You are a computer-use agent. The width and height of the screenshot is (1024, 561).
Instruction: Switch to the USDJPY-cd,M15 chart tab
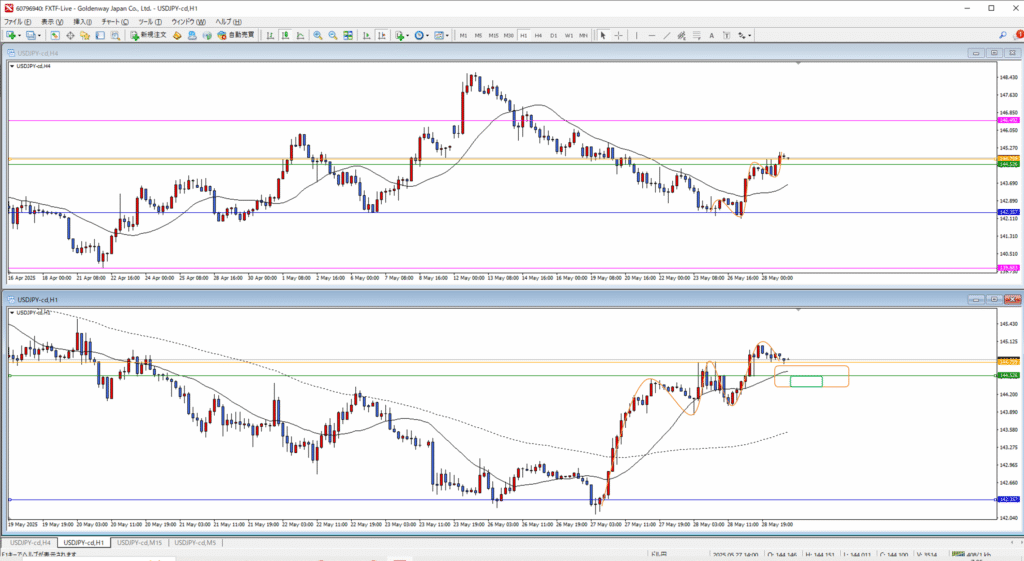tap(139, 542)
